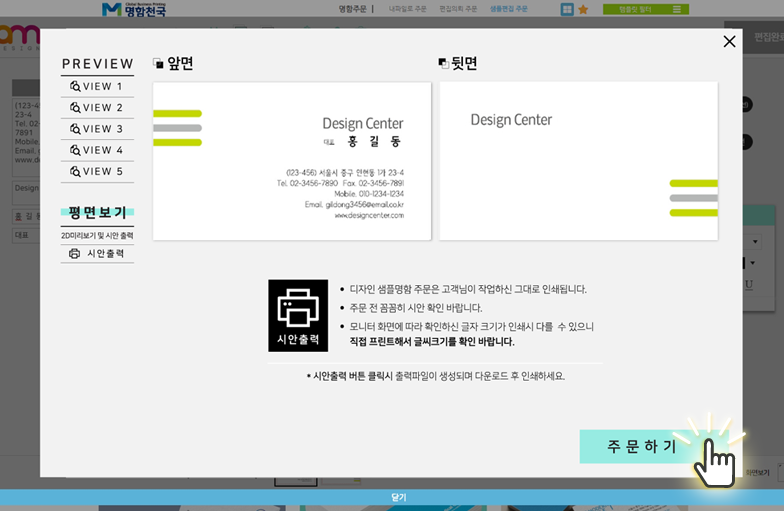Open the front side card thumbnail

(292, 161)
